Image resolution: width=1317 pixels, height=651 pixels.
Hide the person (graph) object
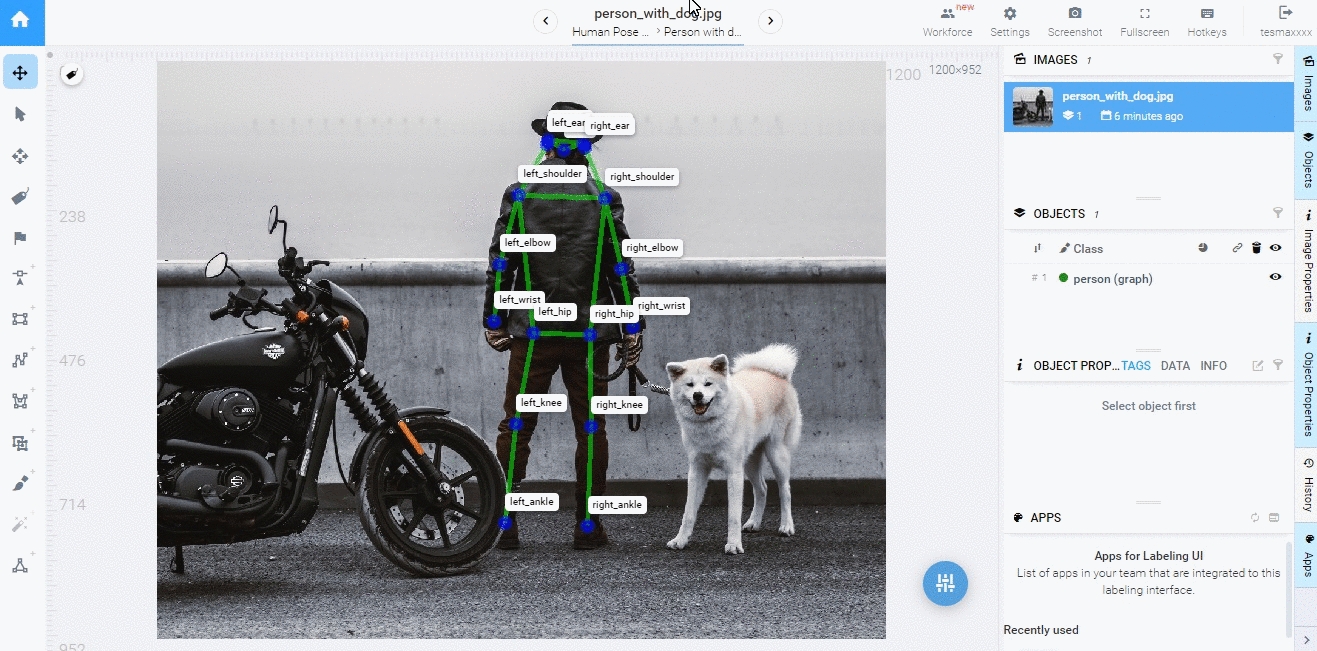coord(1275,277)
